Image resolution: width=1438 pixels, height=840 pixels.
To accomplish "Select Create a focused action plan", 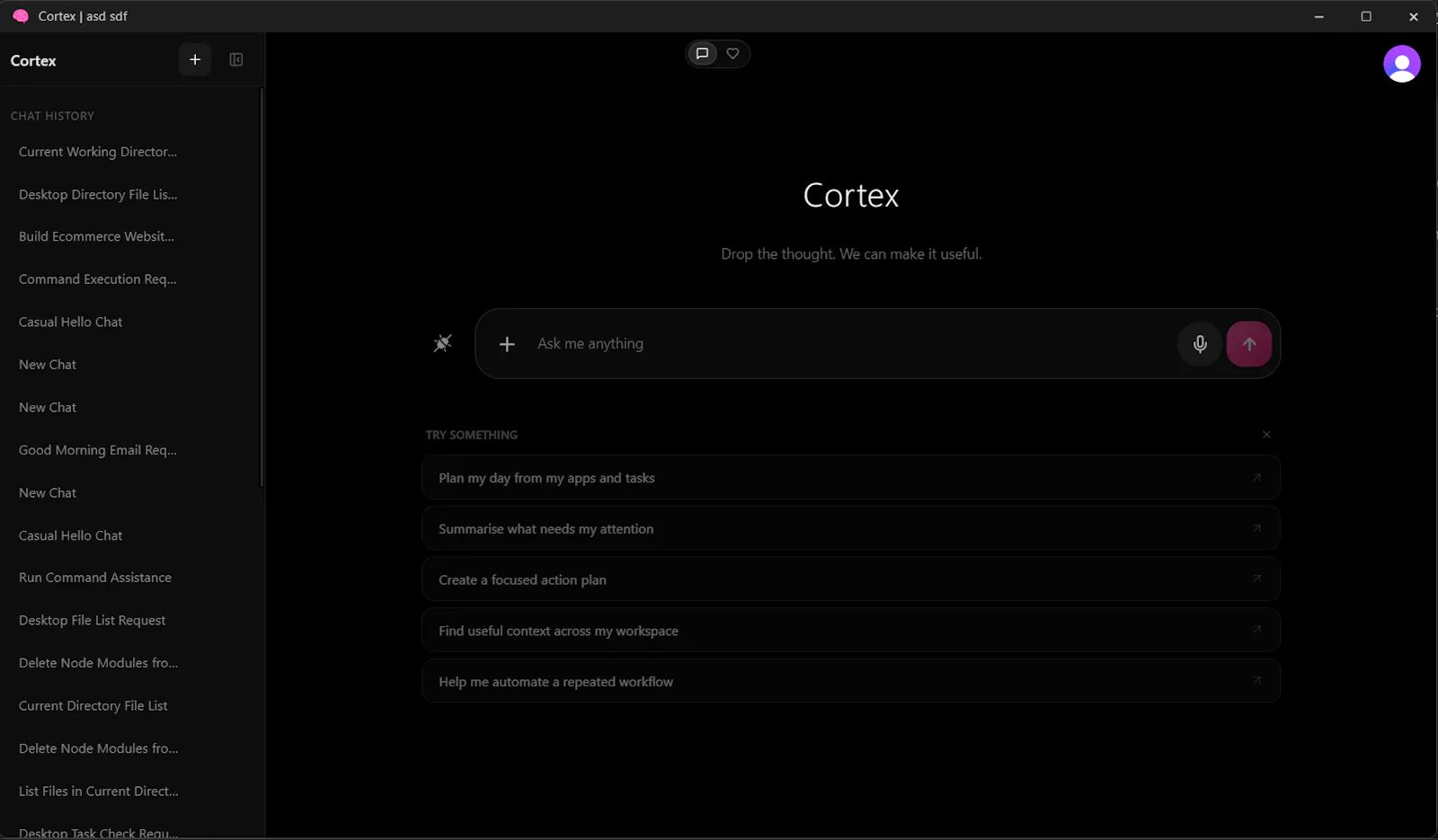I will click(x=850, y=580).
